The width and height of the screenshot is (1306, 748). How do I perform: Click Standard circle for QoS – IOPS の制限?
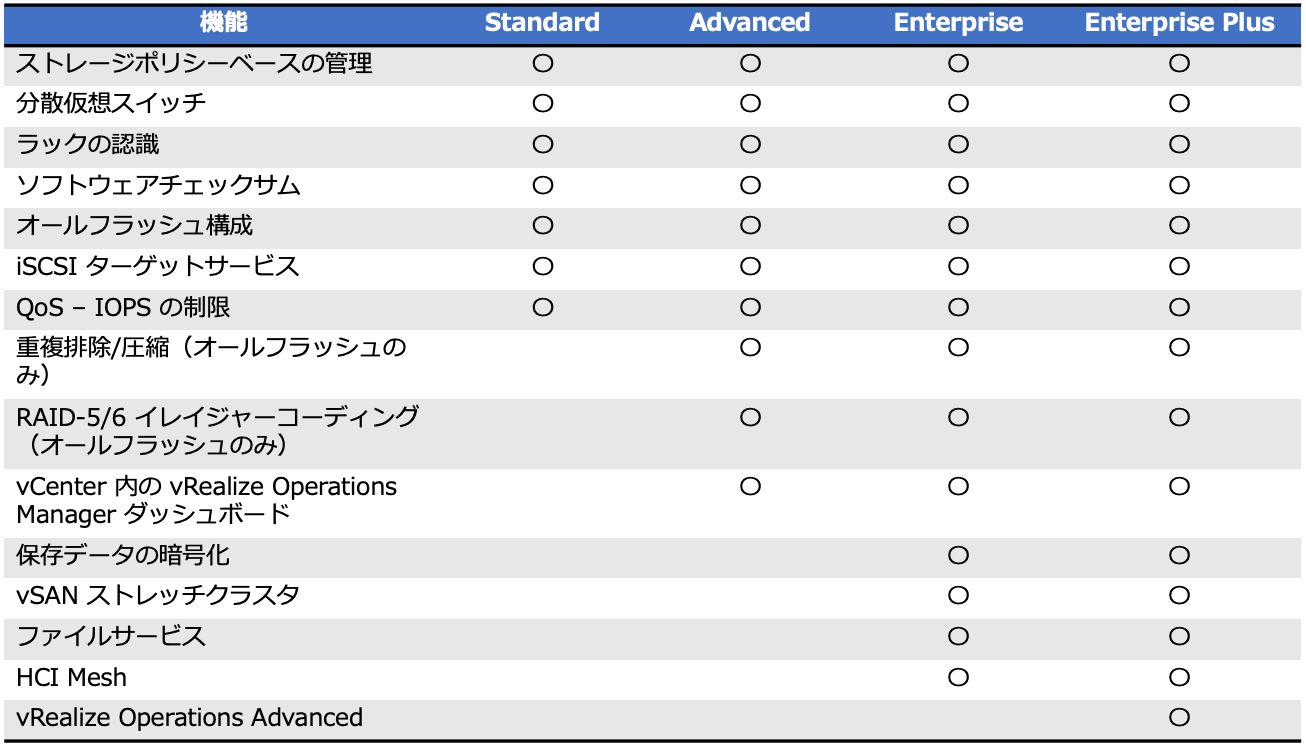tap(542, 307)
